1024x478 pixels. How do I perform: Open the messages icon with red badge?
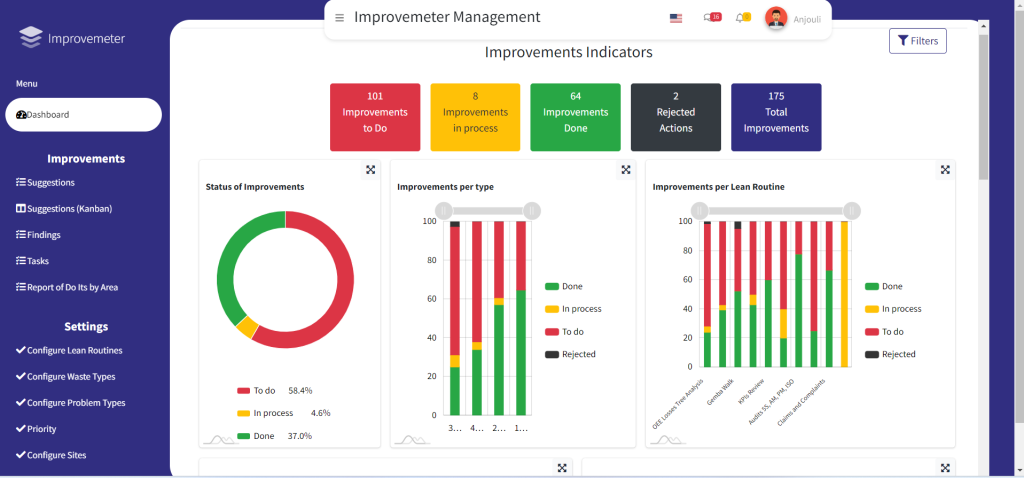point(711,17)
